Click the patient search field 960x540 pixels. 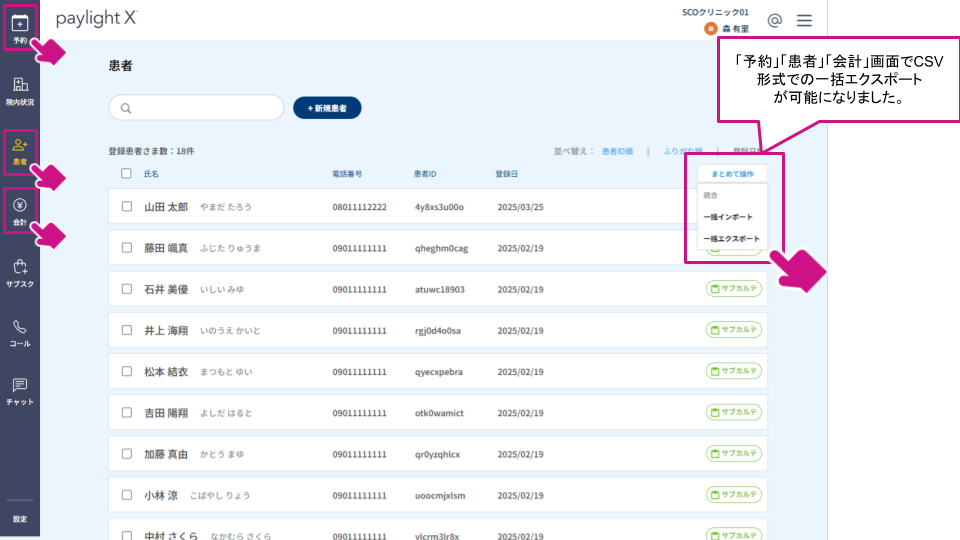click(196, 108)
